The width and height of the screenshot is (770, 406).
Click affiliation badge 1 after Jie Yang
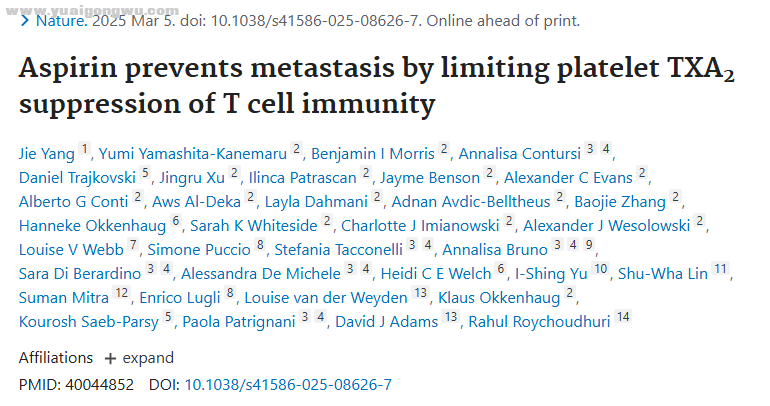[84, 149]
